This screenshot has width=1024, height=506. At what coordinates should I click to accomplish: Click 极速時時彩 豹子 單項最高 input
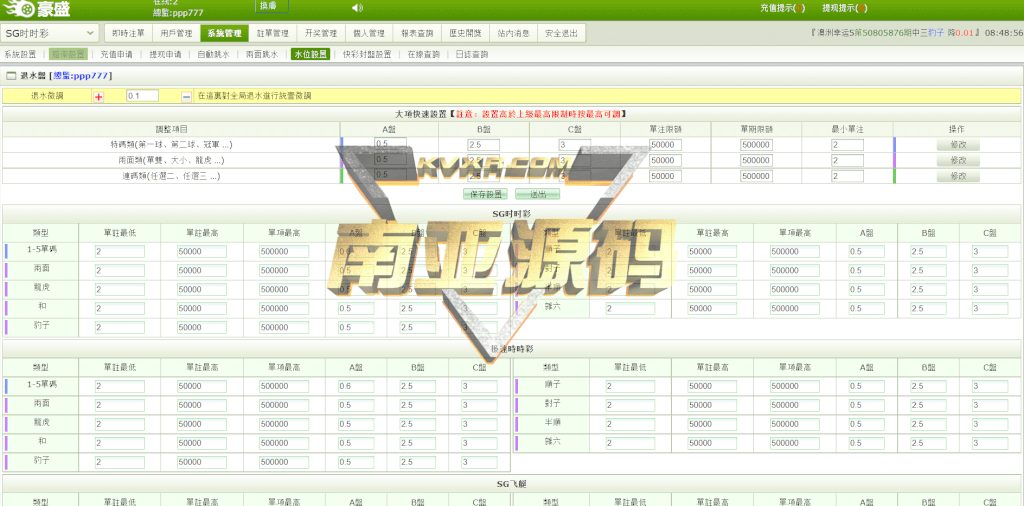[284, 462]
